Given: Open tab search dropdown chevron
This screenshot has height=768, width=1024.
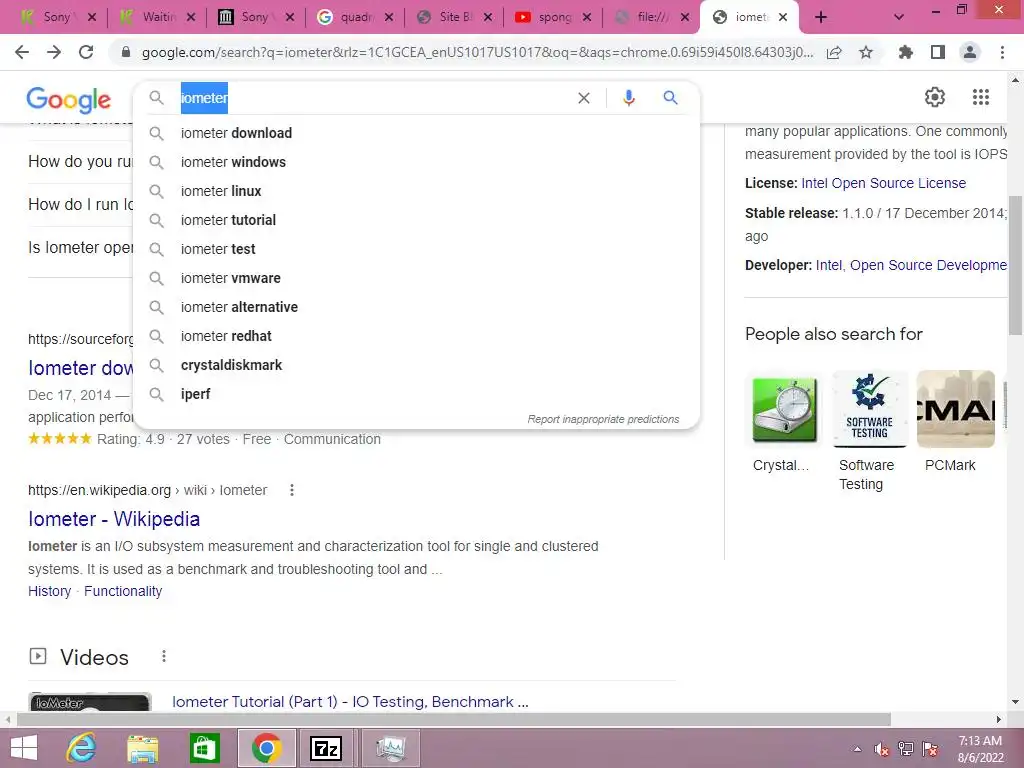Looking at the screenshot, I should (899, 18).
